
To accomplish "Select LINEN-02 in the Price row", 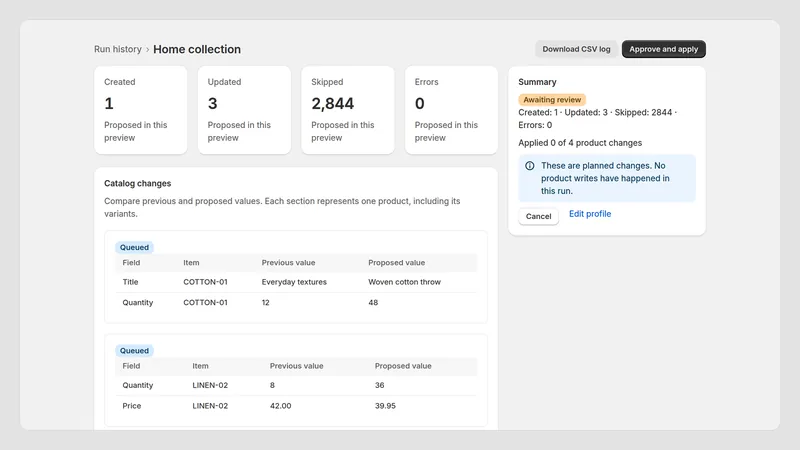I will (210, 406).
